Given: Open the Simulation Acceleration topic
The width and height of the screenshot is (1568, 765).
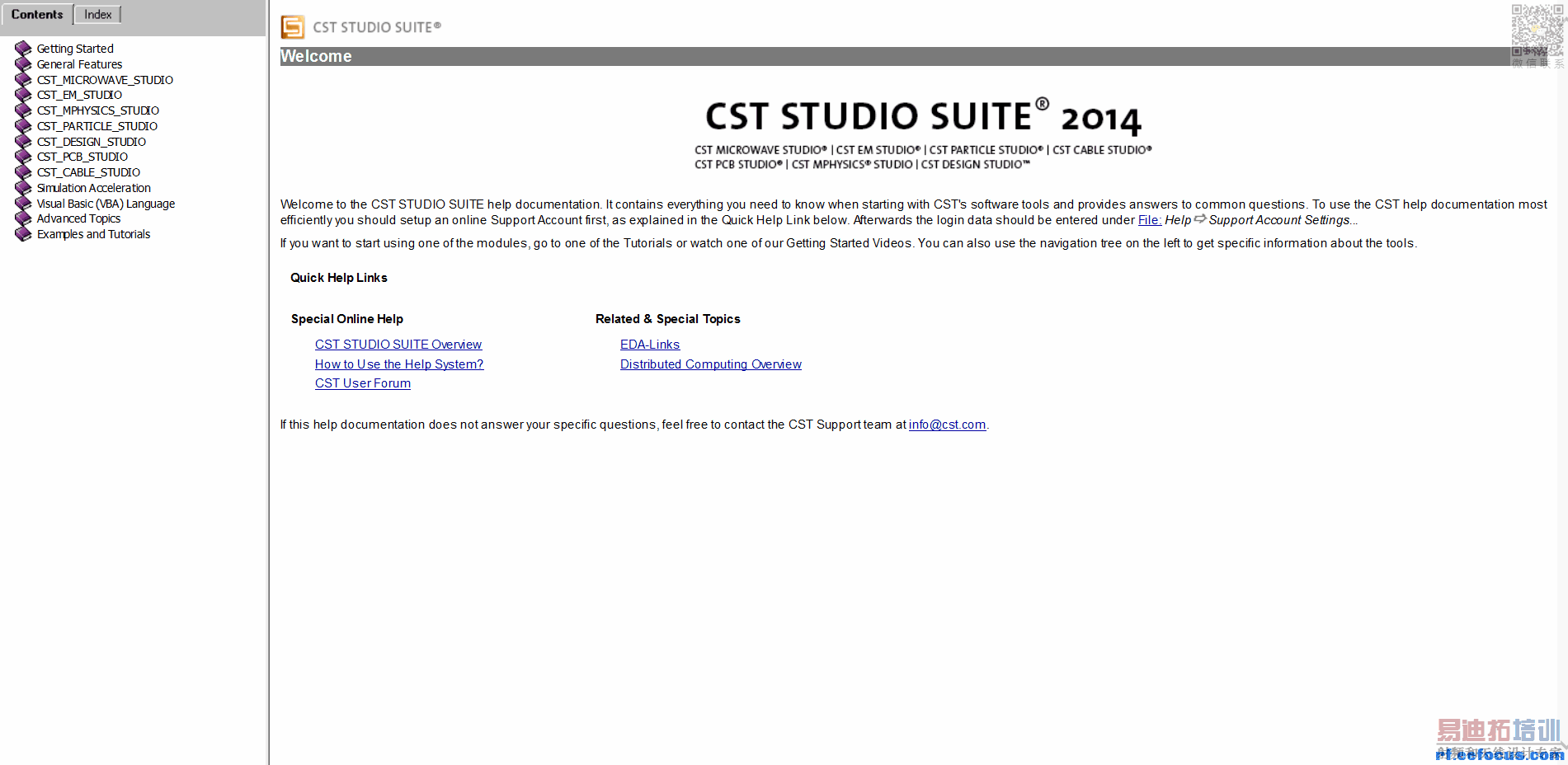Looking at the screenshot, I should pos(94,188).
